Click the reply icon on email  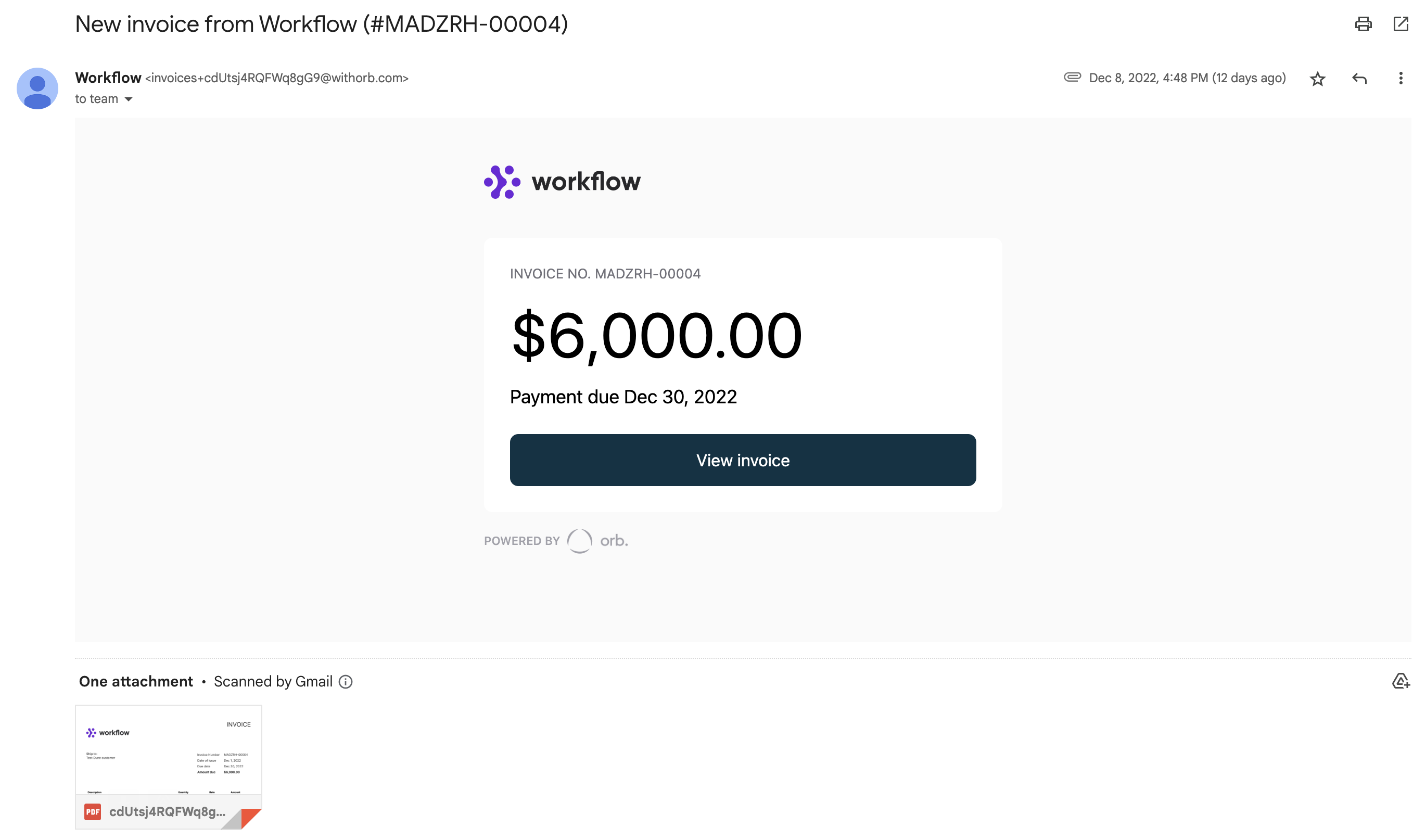(x=1359, y=80)
